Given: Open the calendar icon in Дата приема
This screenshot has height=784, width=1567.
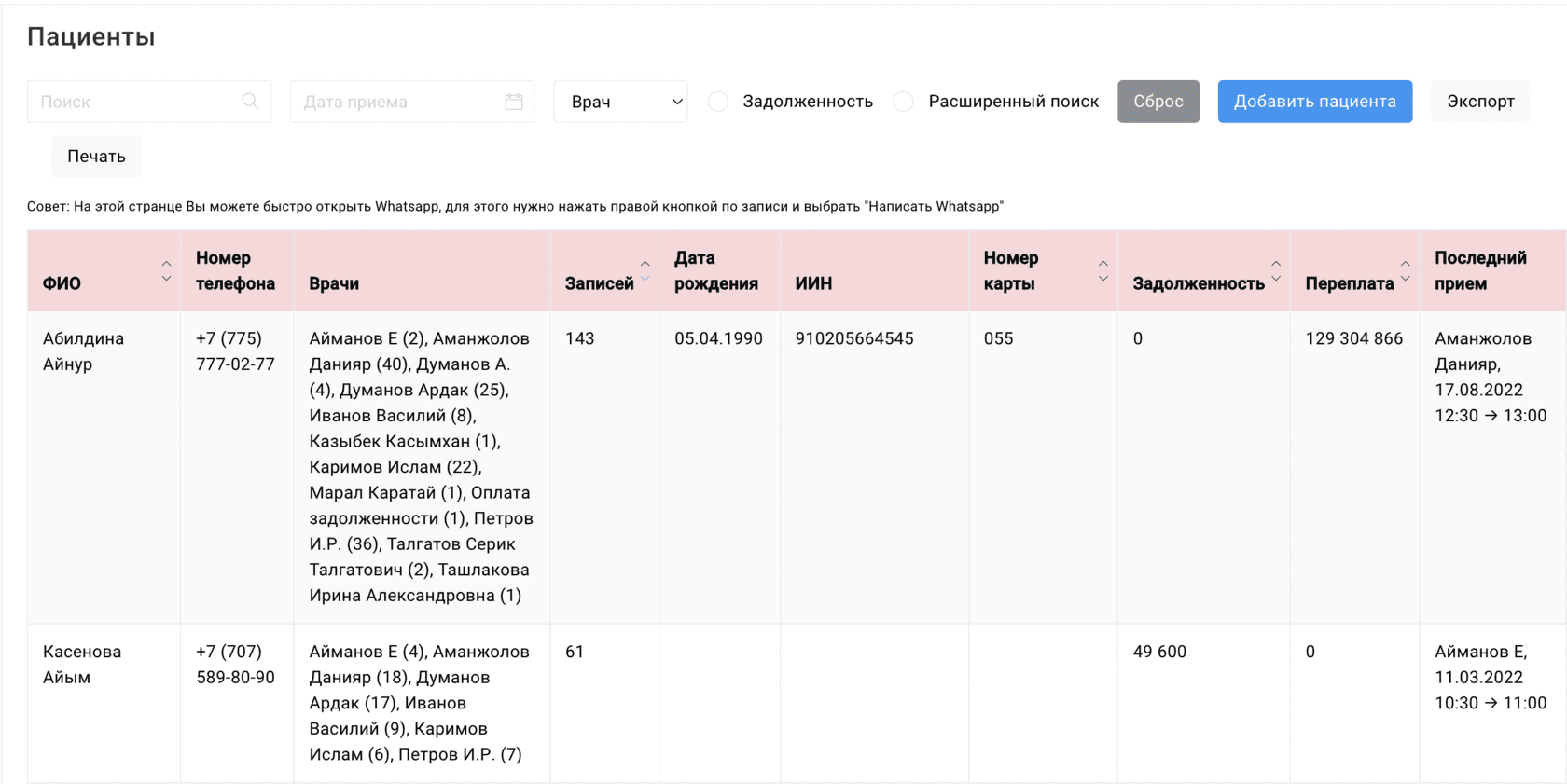Looking at the screenshot, I should [x=513, y=102].
